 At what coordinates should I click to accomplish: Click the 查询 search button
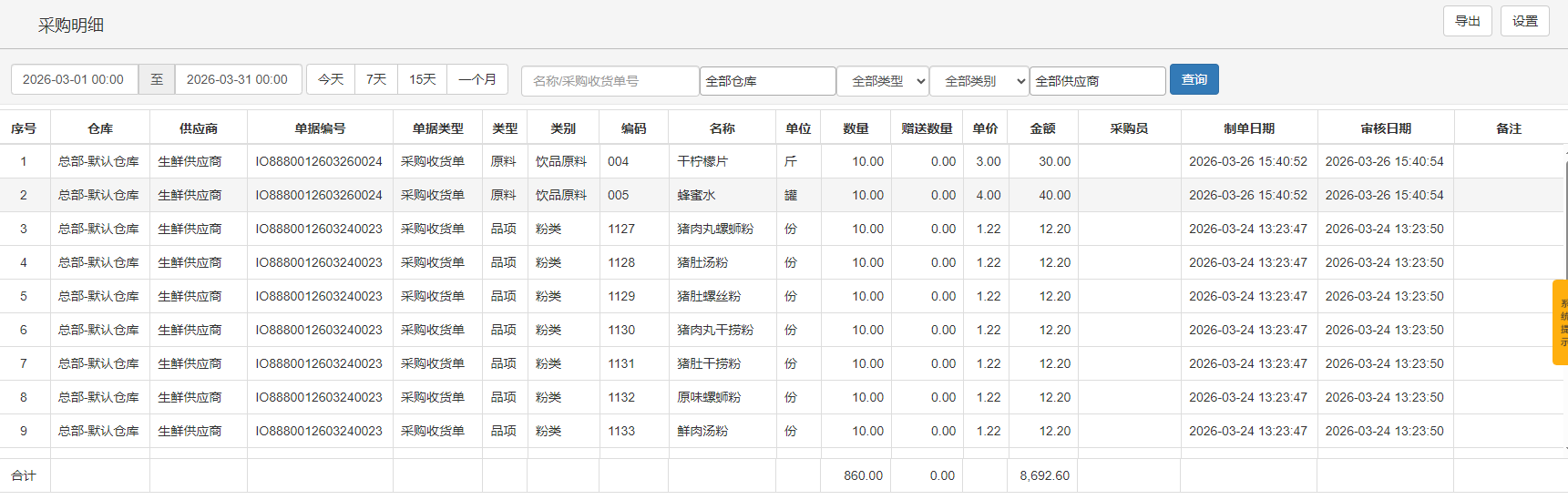point(1194,80)
